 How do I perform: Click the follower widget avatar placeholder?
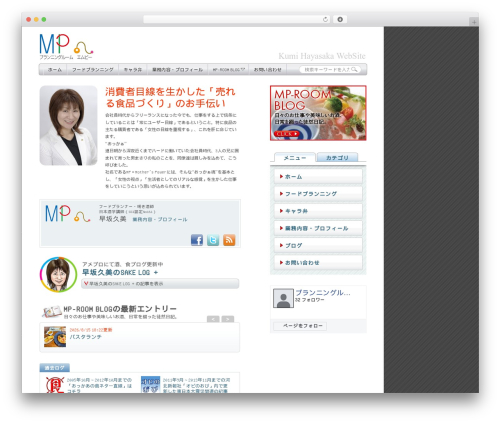[x=283, y=298]
